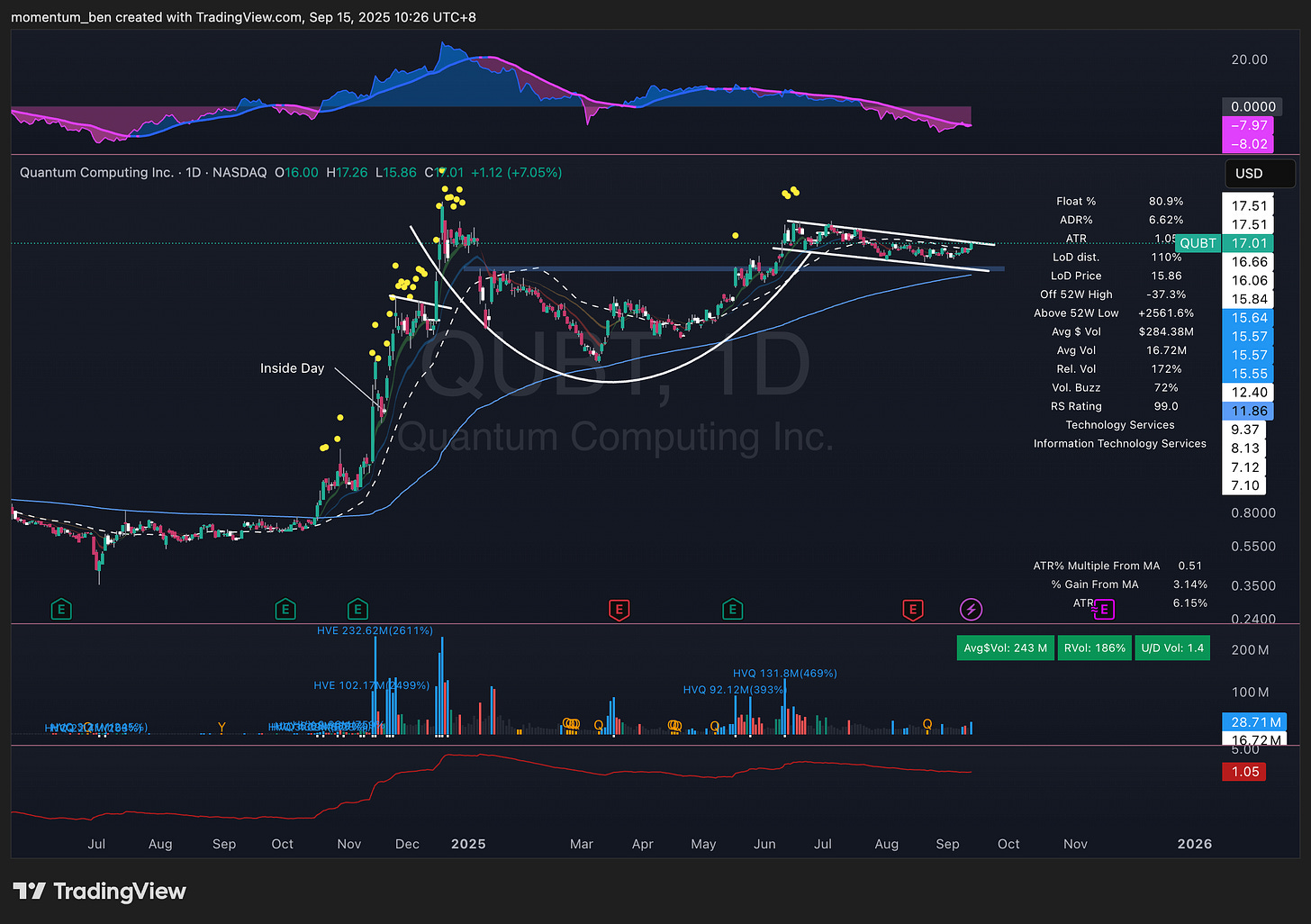Click the May label on time axis
Viewport: 1311px width, 924px height.
[x=703, y=844]
